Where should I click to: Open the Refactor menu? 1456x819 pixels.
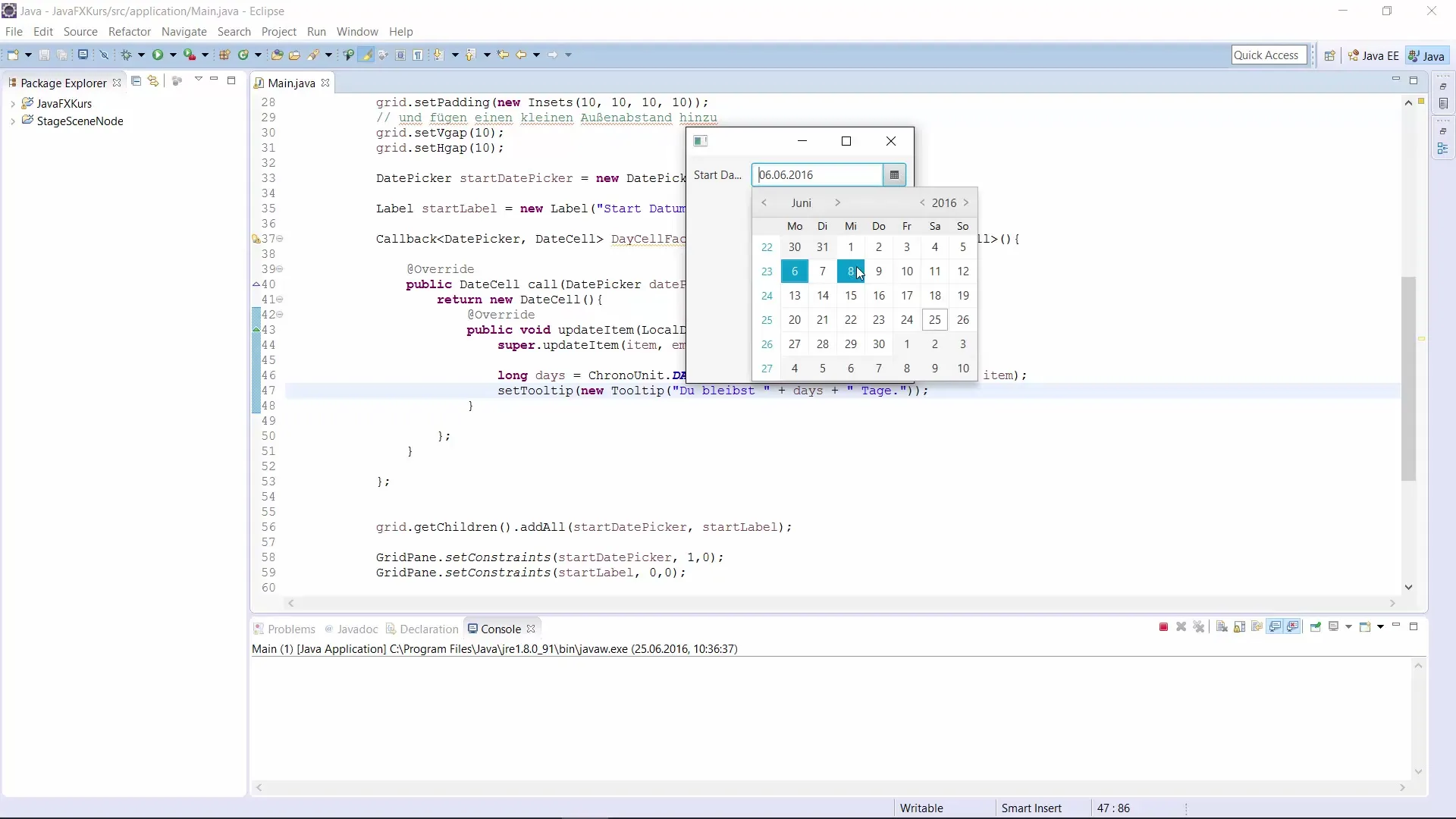click(x=130, y=32)
